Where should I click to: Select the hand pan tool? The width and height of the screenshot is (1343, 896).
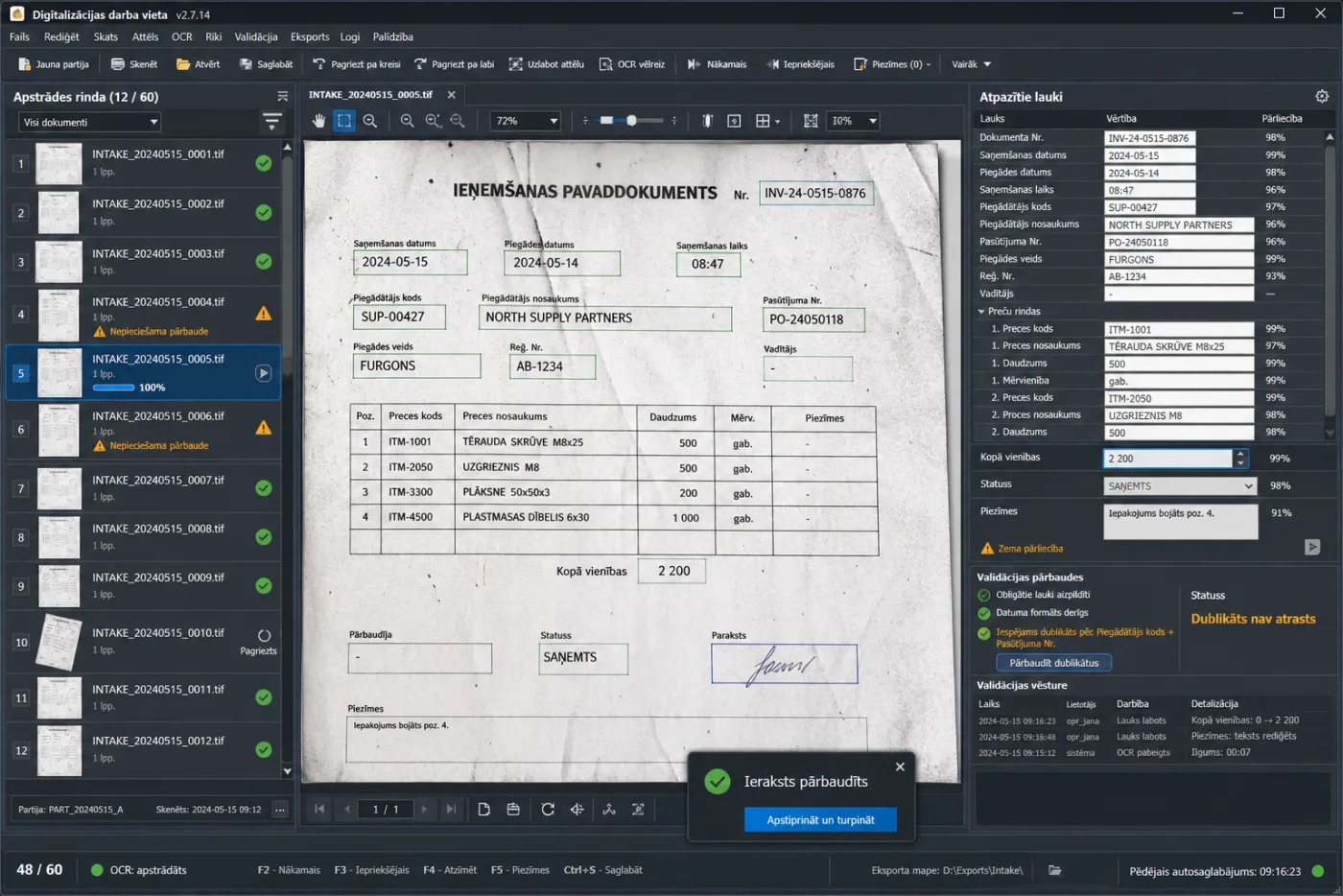tap(319, 121)
